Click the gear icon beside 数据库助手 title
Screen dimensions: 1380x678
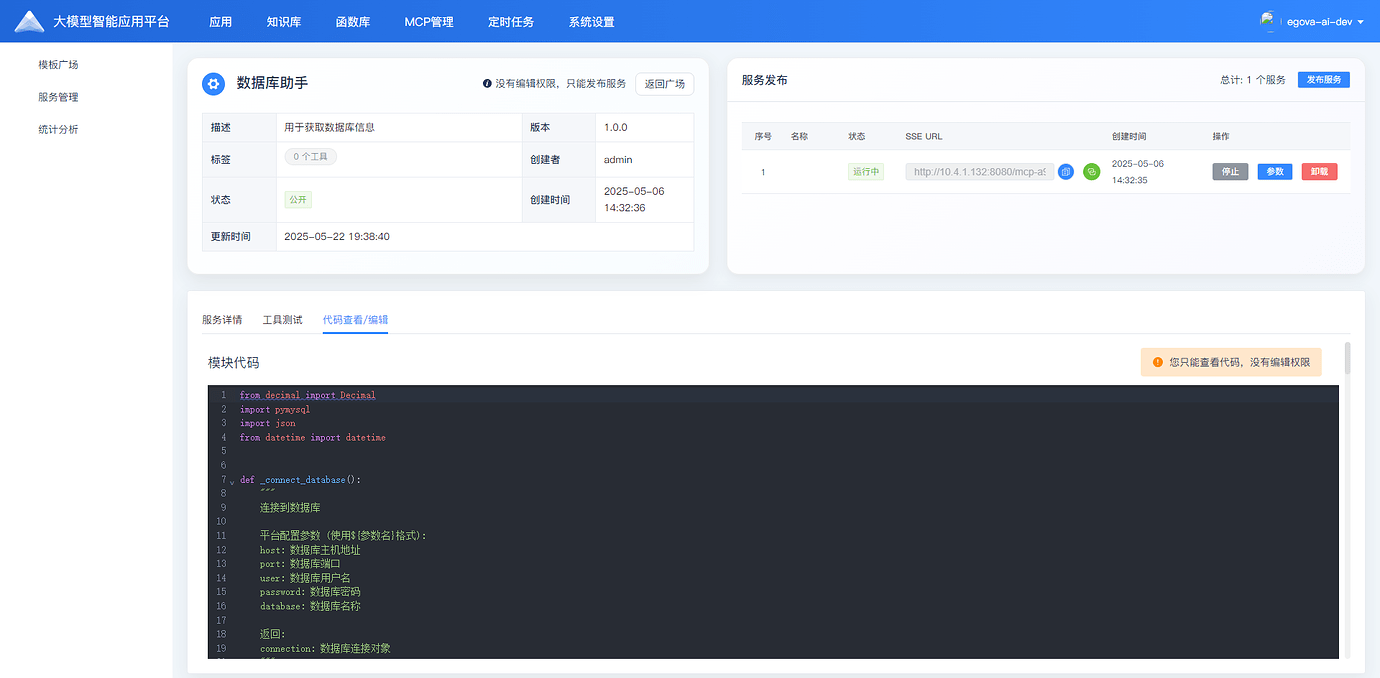[213, 84]
